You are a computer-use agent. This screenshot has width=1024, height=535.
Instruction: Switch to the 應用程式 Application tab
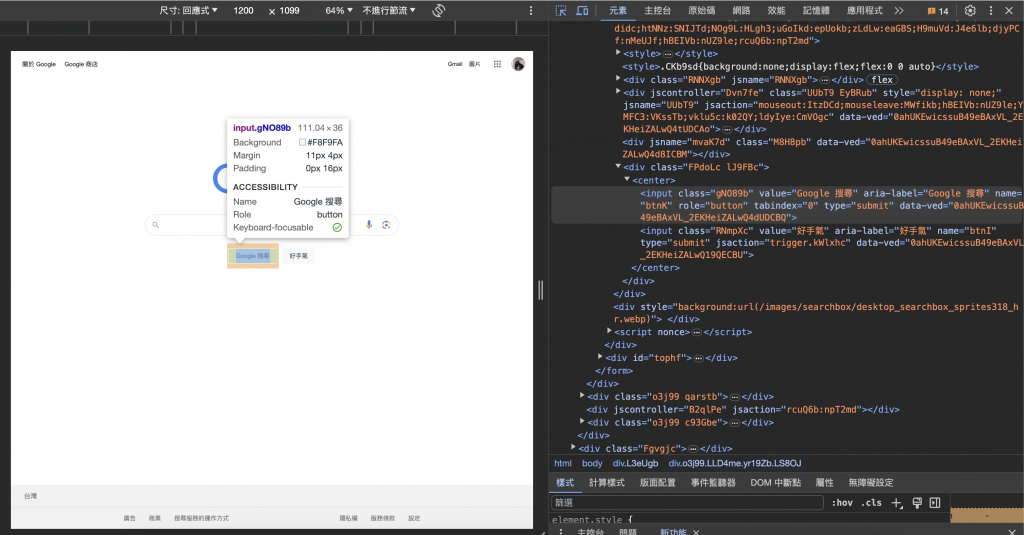864,10
